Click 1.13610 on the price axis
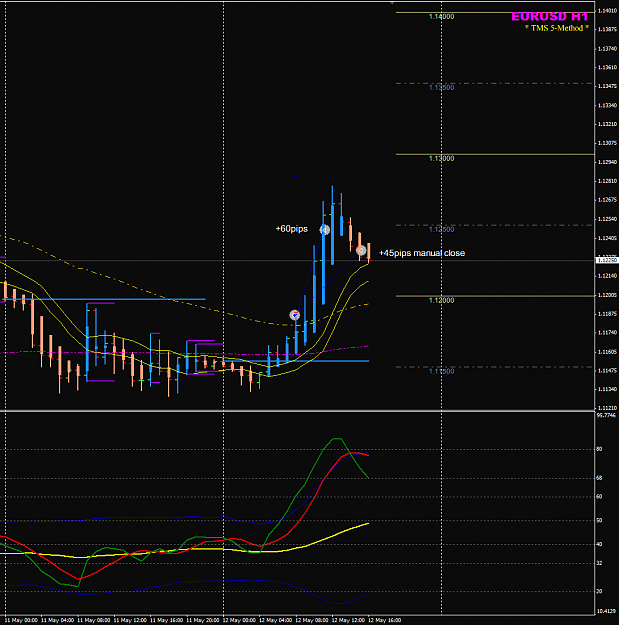This screenshot has height=625, width=619. click(607, 67)
